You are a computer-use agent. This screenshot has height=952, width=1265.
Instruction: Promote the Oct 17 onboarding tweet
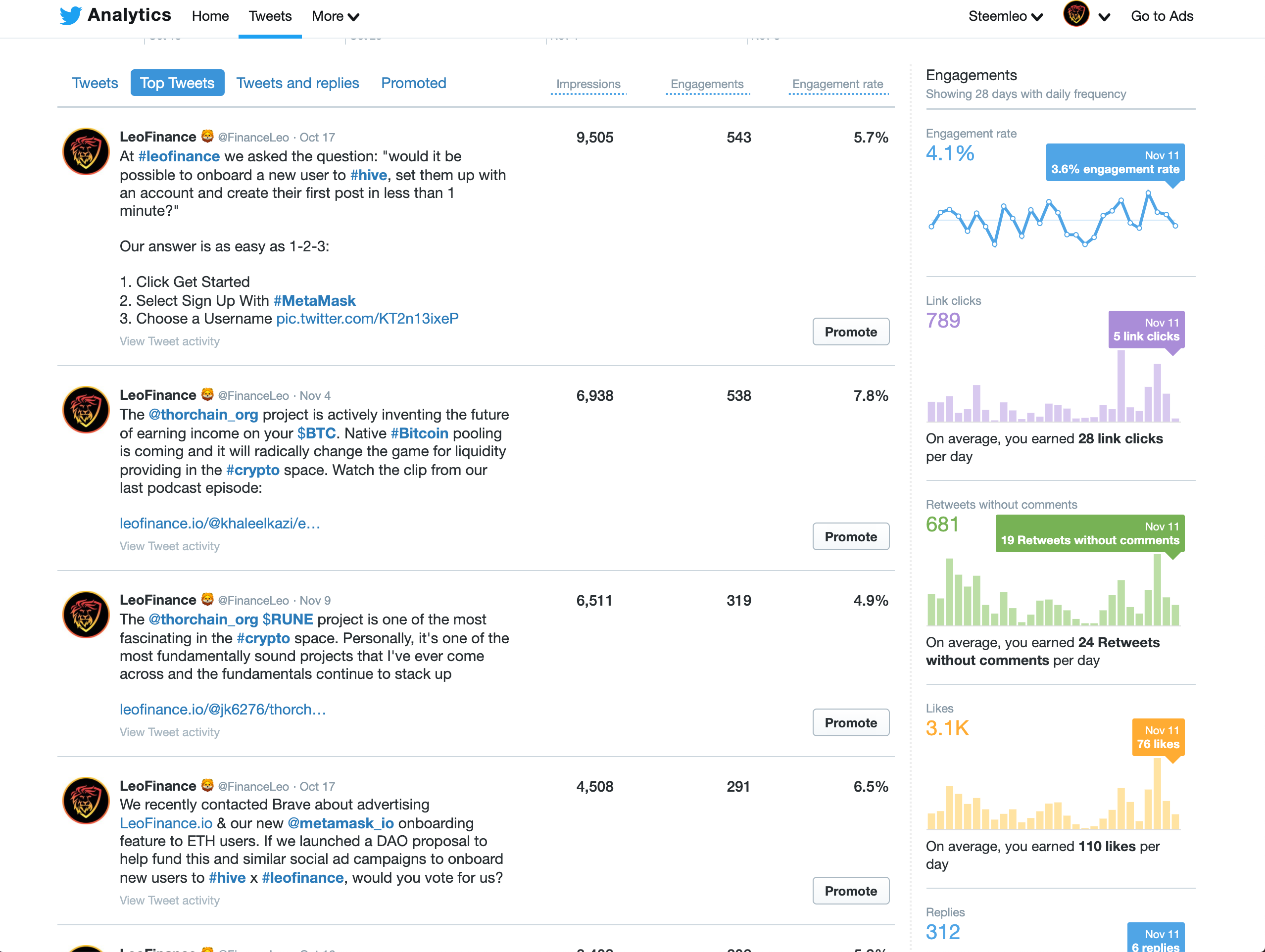(x=851, y=332)
